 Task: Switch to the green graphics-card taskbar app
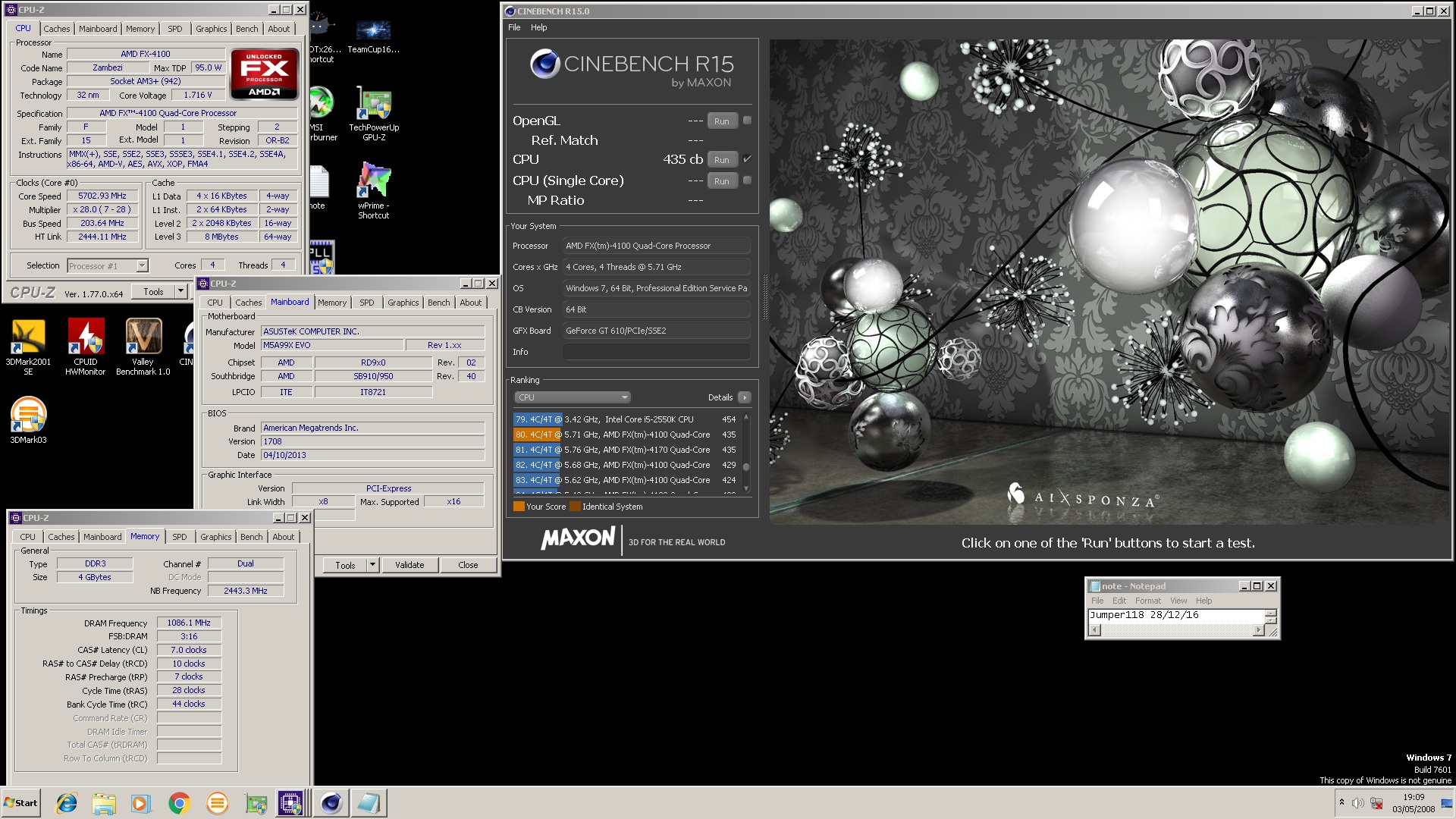(256, 803)
